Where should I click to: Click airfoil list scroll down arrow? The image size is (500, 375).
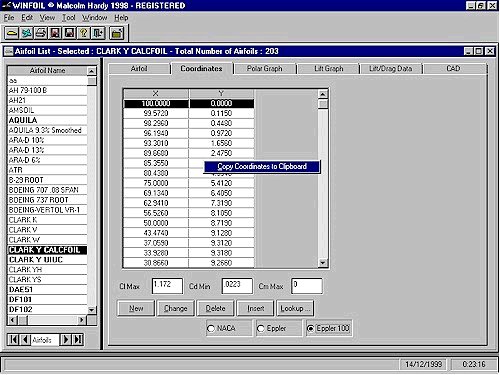[x=92, y=310]
